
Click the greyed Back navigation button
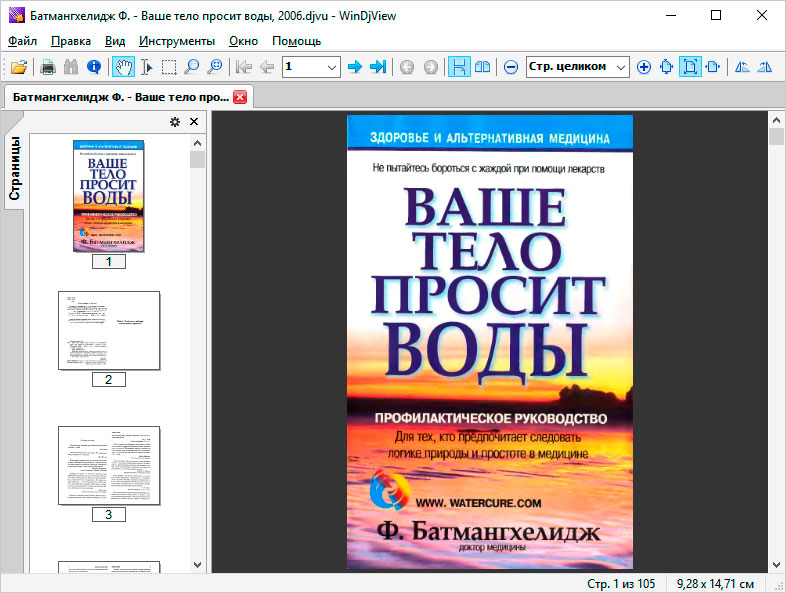(x=407, y=67)
